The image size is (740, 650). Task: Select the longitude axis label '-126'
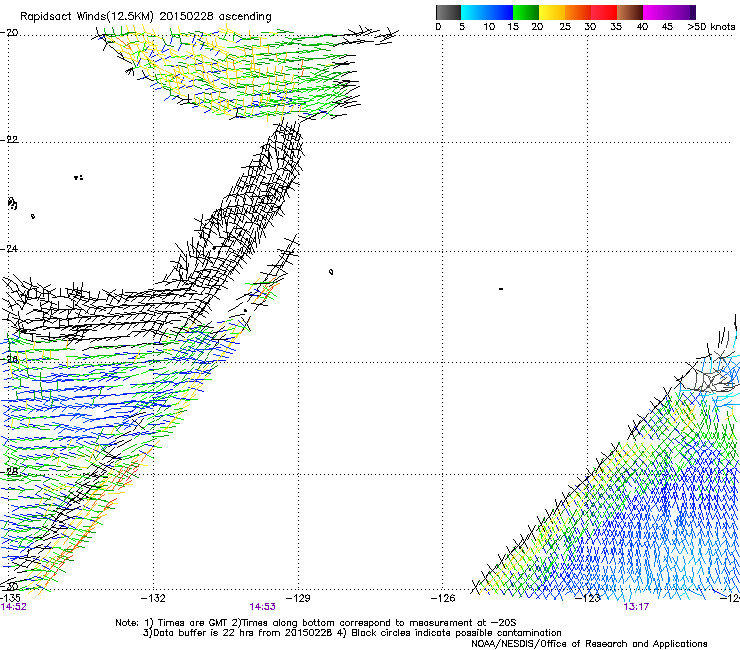(x=443, y=598)
